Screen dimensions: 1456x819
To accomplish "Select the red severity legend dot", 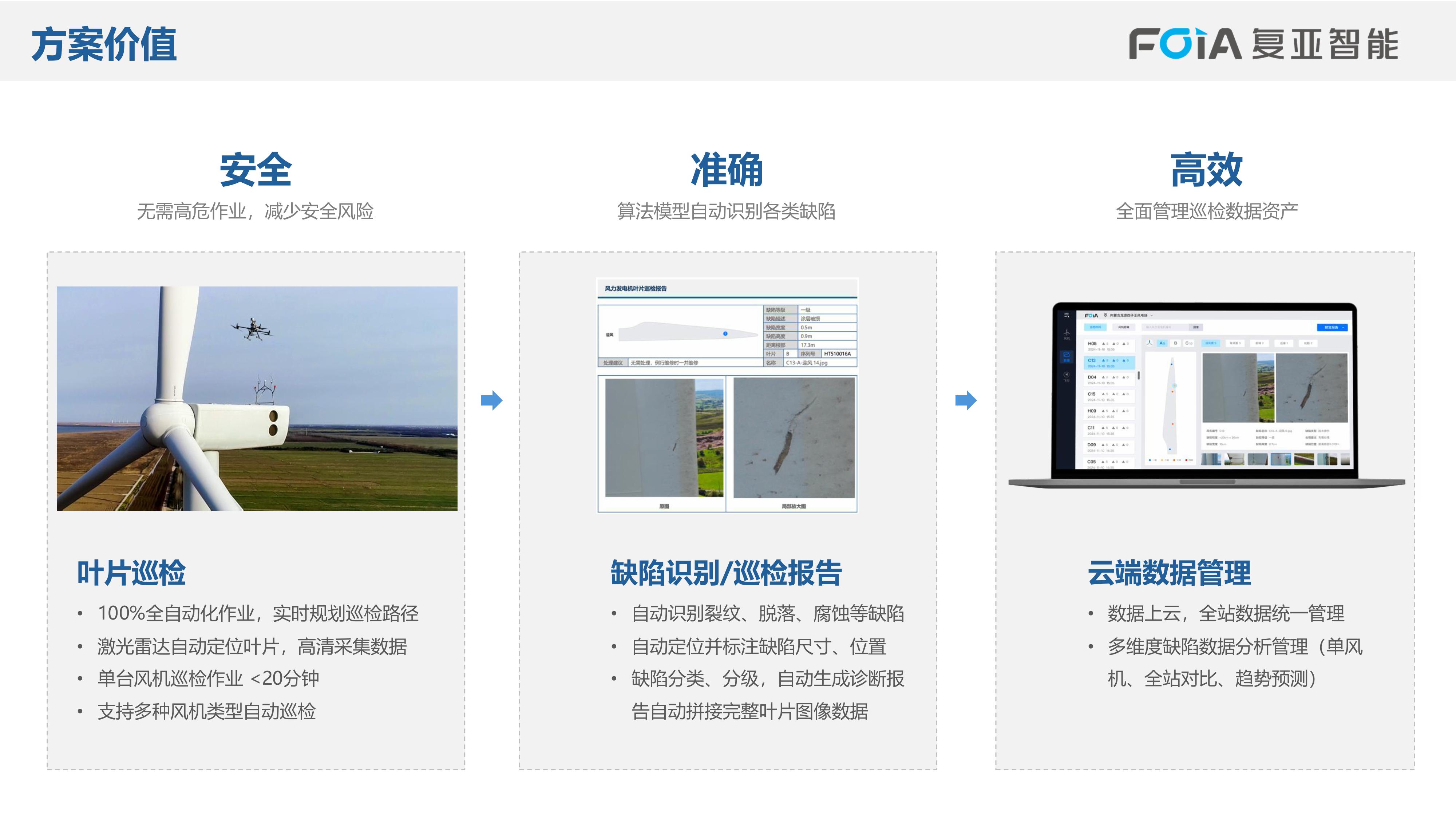I will [1186, 460].
